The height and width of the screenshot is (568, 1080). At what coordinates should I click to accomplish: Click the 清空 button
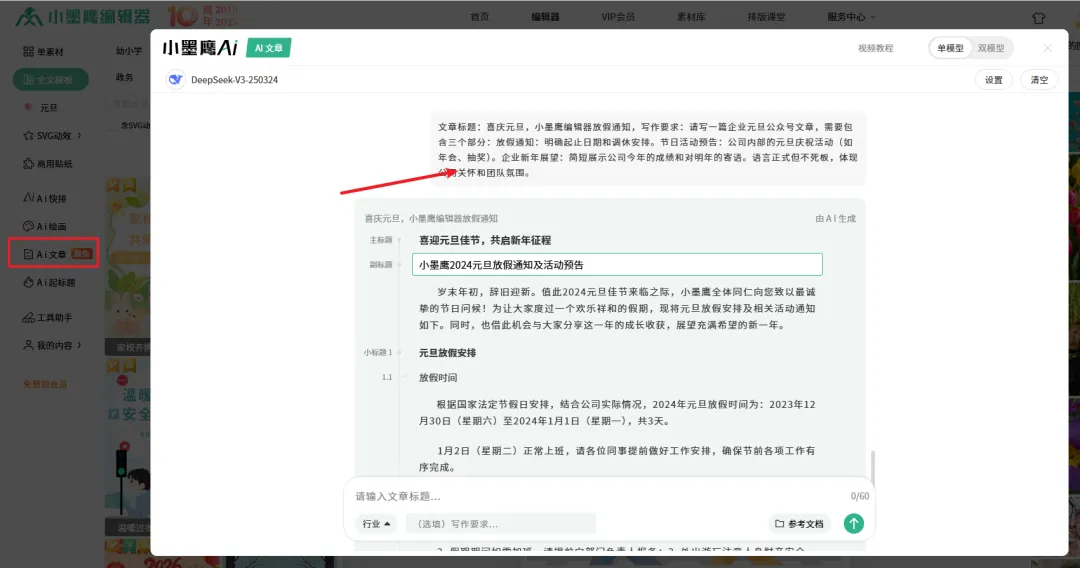pyautogui.click(x=1039, y=80)
